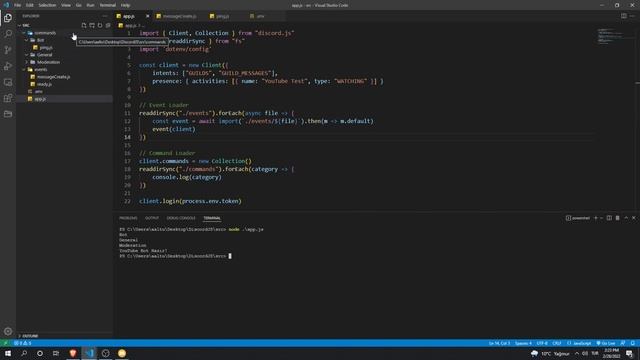Viewport: 640px width, 360px height.
Task: Open the powershell terminal selector
Action: coord(578,218)
